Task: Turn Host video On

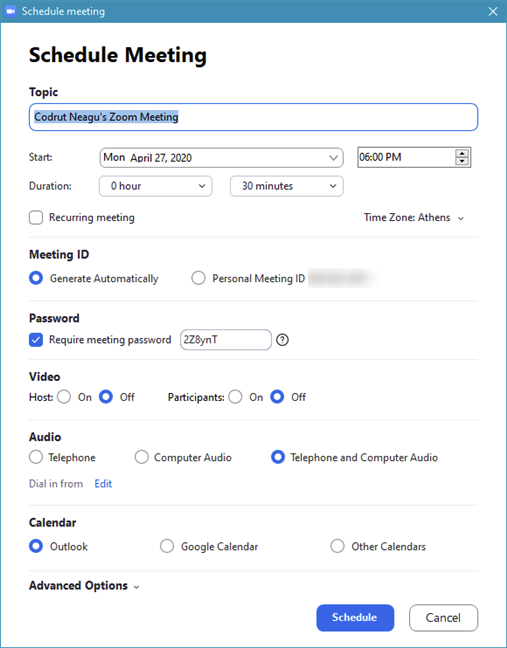Action: tap(64, 397)
